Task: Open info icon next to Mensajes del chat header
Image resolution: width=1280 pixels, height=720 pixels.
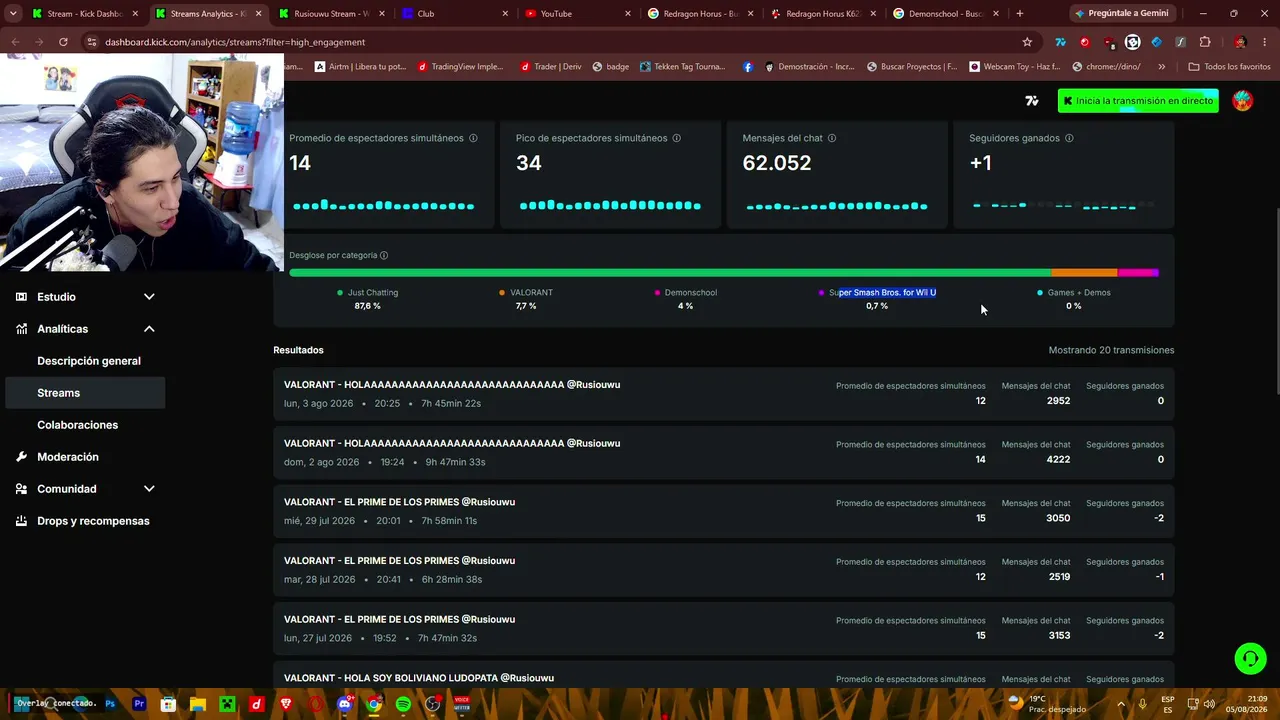Action: click(x=832, y=138)
